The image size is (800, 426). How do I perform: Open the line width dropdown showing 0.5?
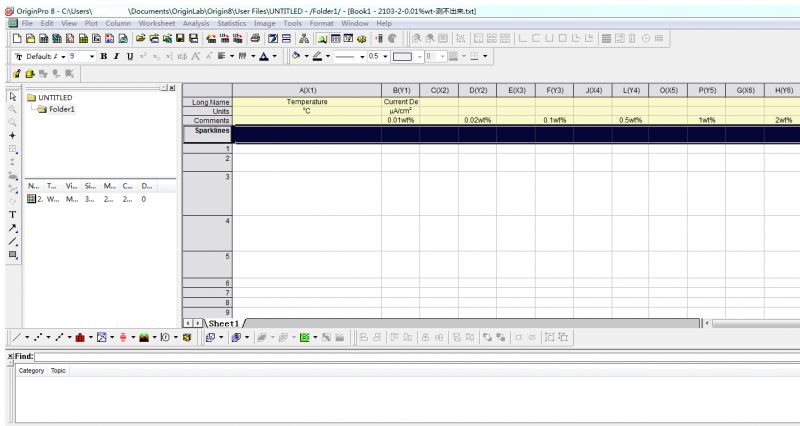(385, 57)
